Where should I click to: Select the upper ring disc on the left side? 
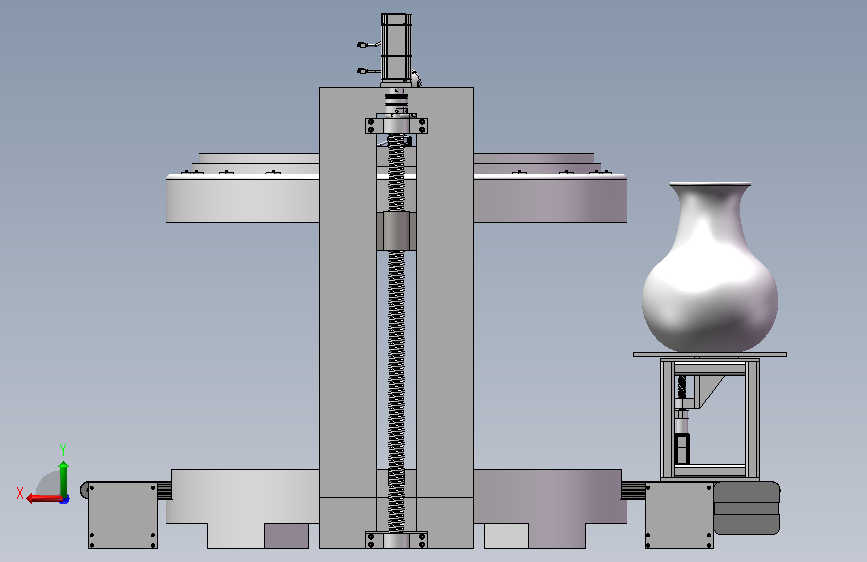tap(243, 199)
